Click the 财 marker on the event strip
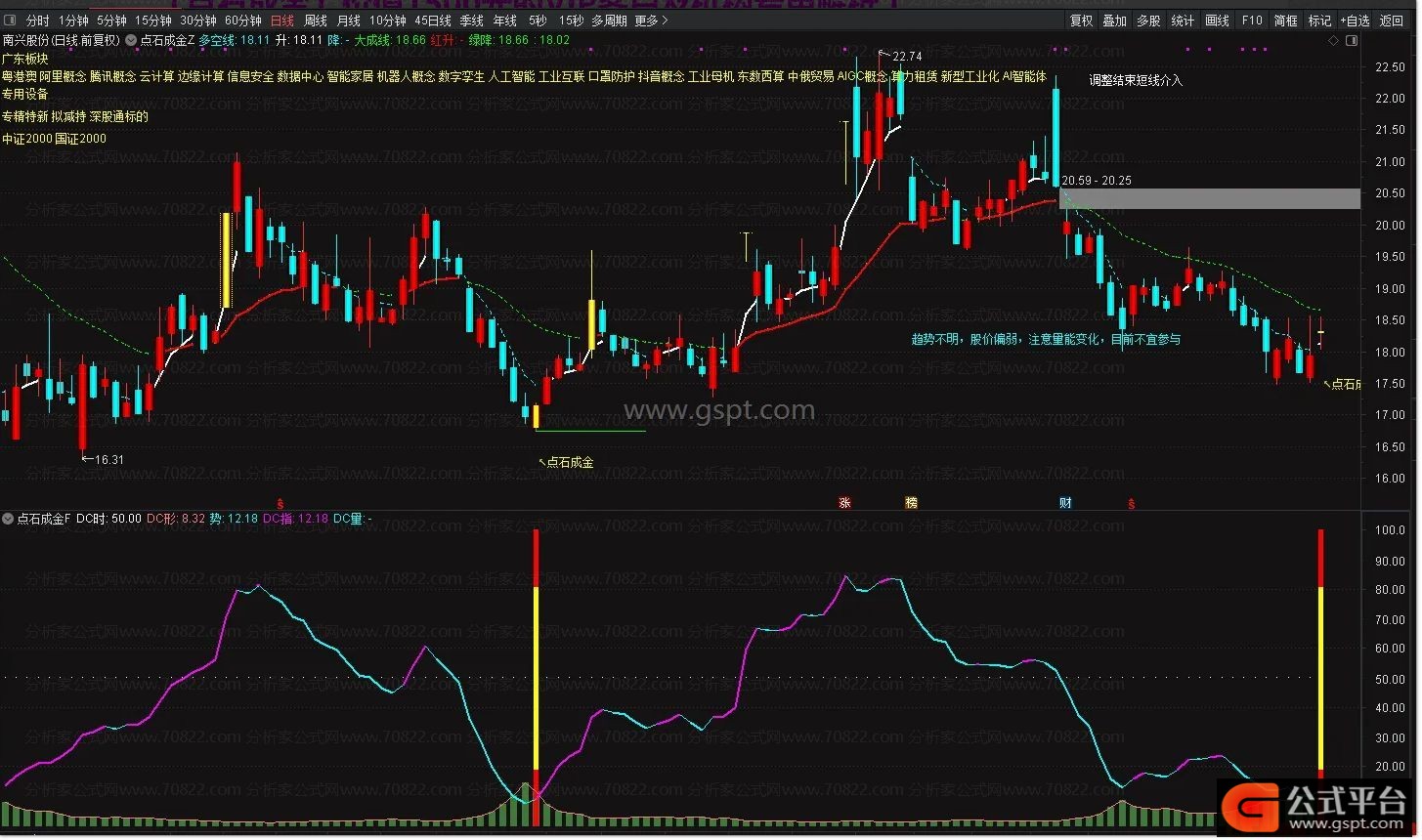 pos(1065,503)
